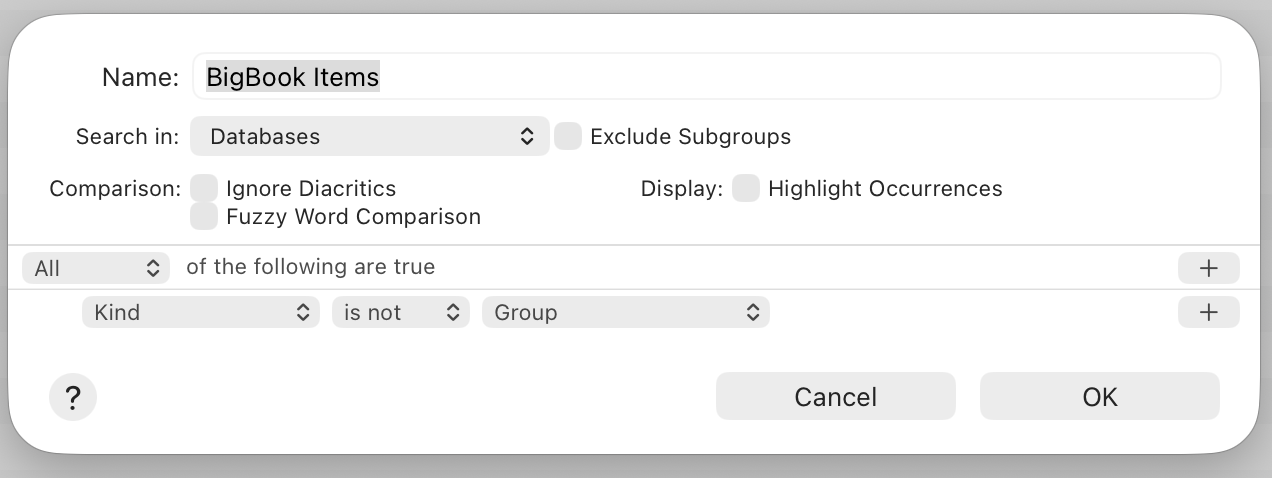Open the Kind attribute dropdown
The width and height of the screenshot is (1272, 478).
(x=201, y=312)
